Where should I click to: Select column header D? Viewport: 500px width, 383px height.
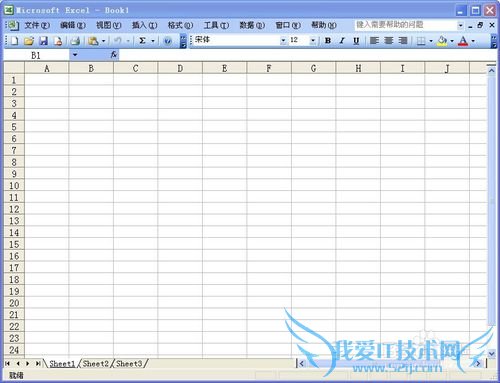tap(180, 68)
